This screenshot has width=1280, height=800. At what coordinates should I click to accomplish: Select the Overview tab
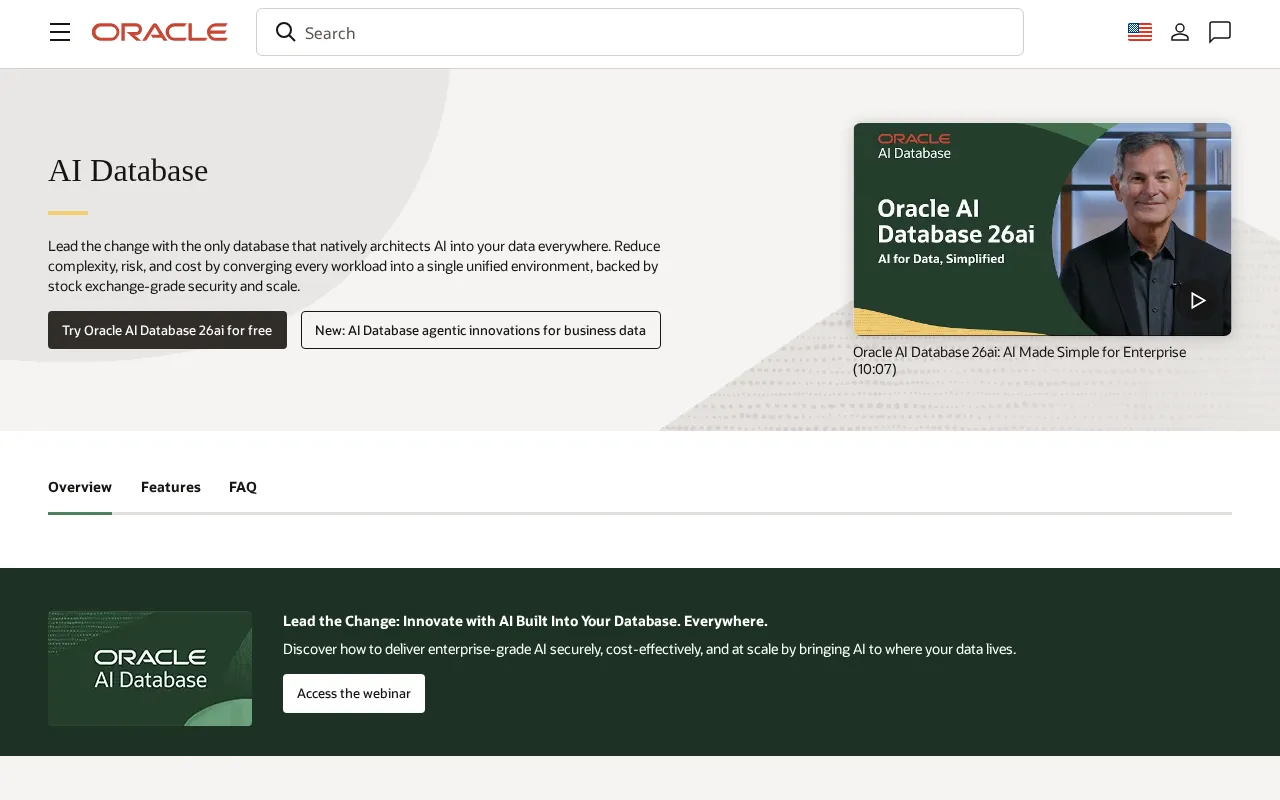80,487
